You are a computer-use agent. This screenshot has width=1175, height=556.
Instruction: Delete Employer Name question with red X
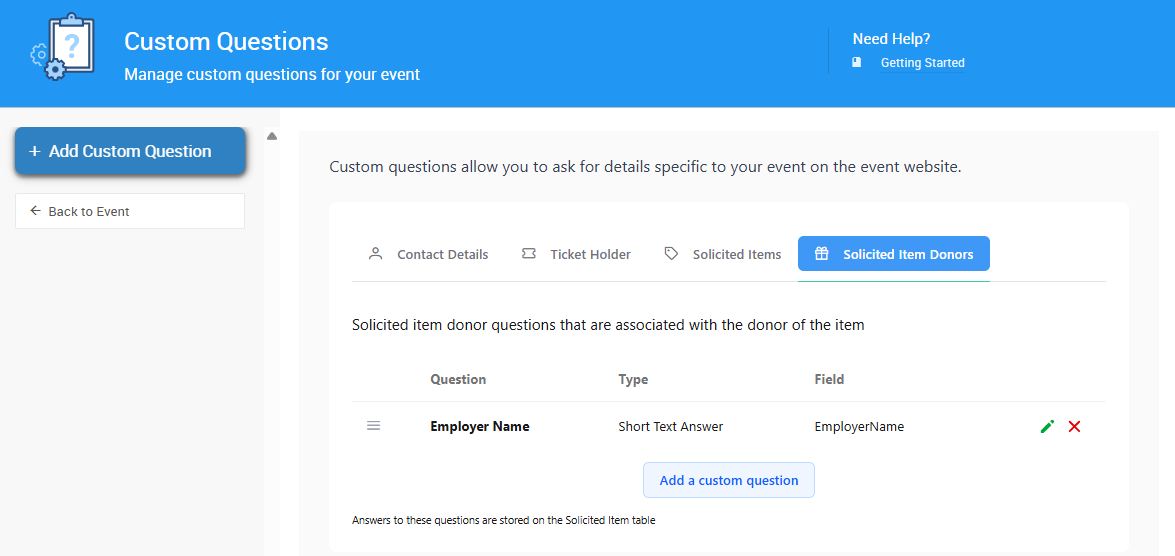click(1075, 426)
